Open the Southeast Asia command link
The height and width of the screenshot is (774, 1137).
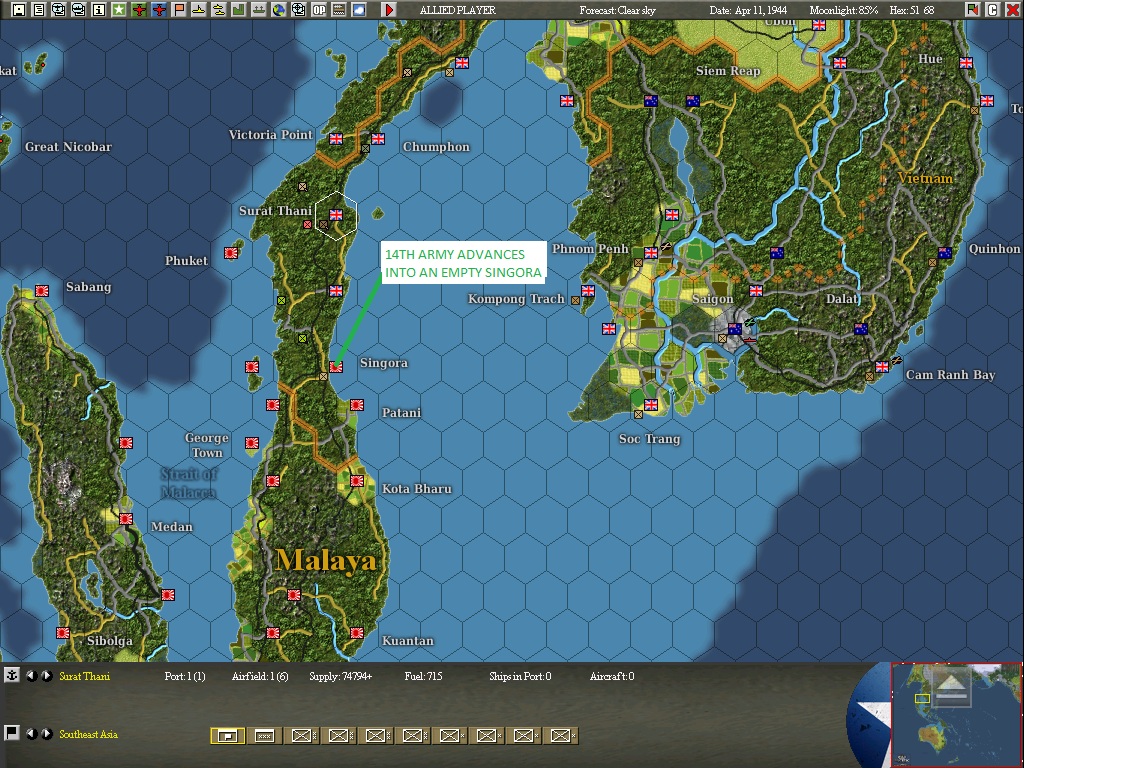[88, 734]
